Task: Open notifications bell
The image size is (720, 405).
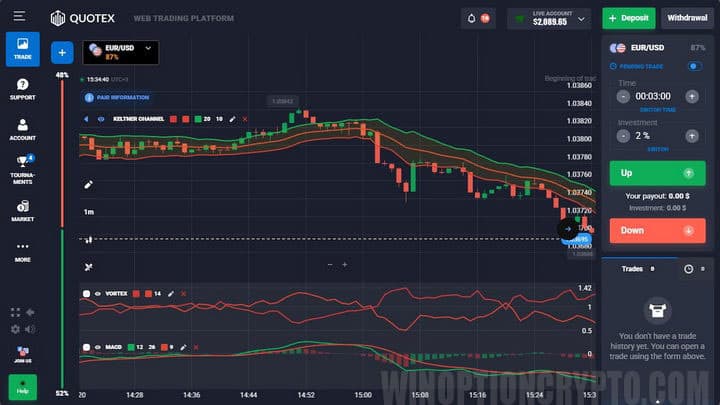Action: [471, 18]
